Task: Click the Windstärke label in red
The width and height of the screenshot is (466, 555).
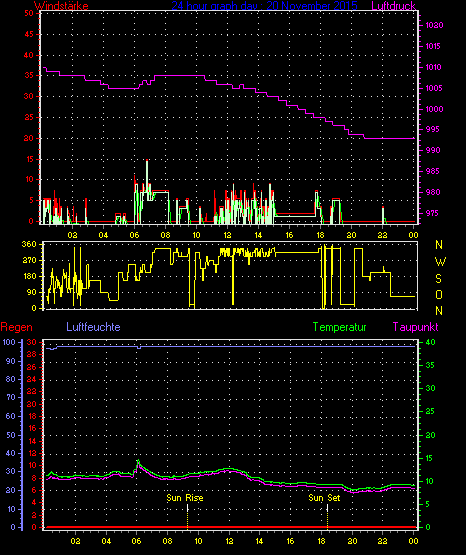Action: point(61,5)
